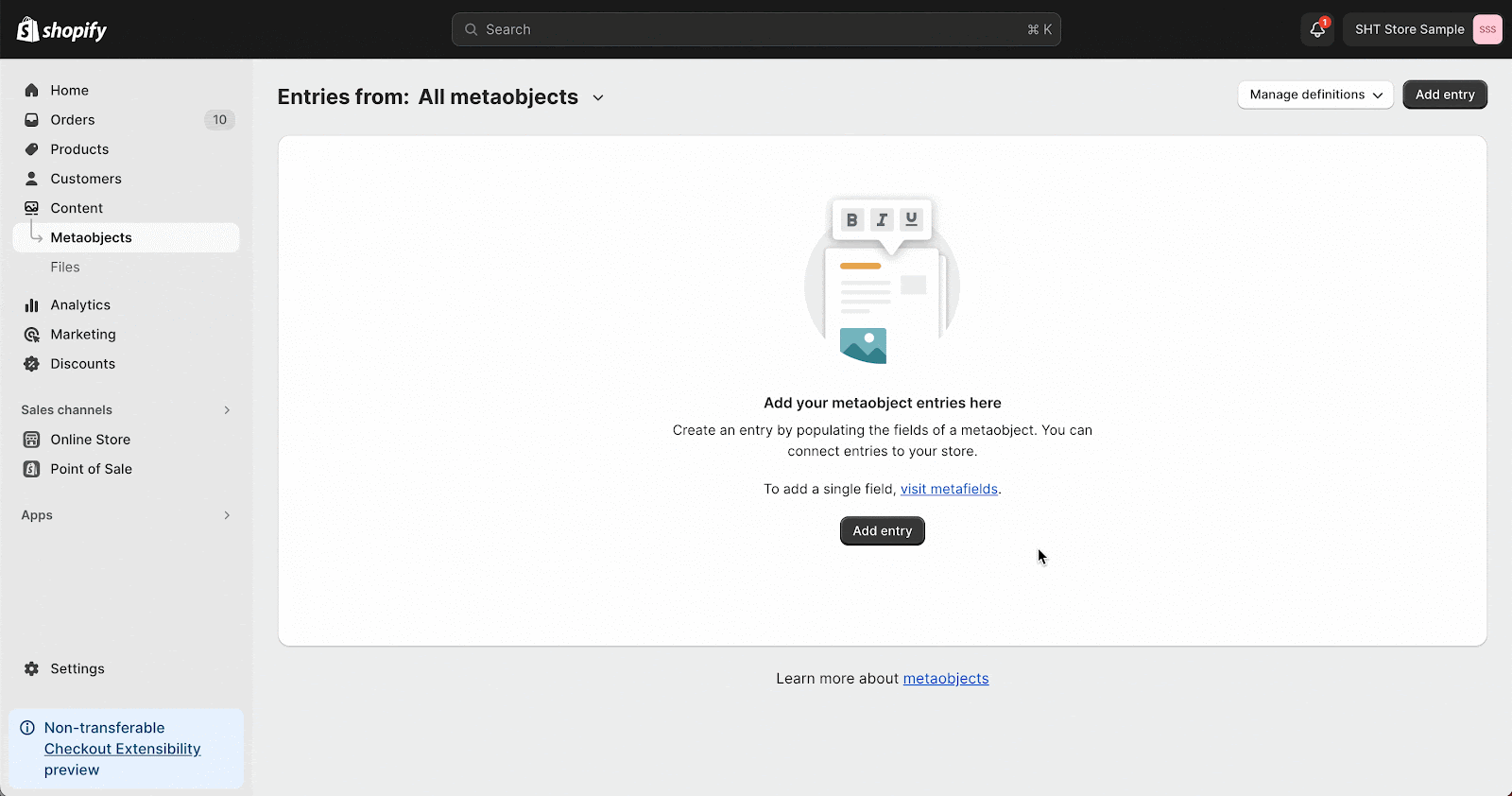Screen dimensions: 1512x796
Task: Focus the Search input field
Action: pyautogui.click(x=756, y=29)
